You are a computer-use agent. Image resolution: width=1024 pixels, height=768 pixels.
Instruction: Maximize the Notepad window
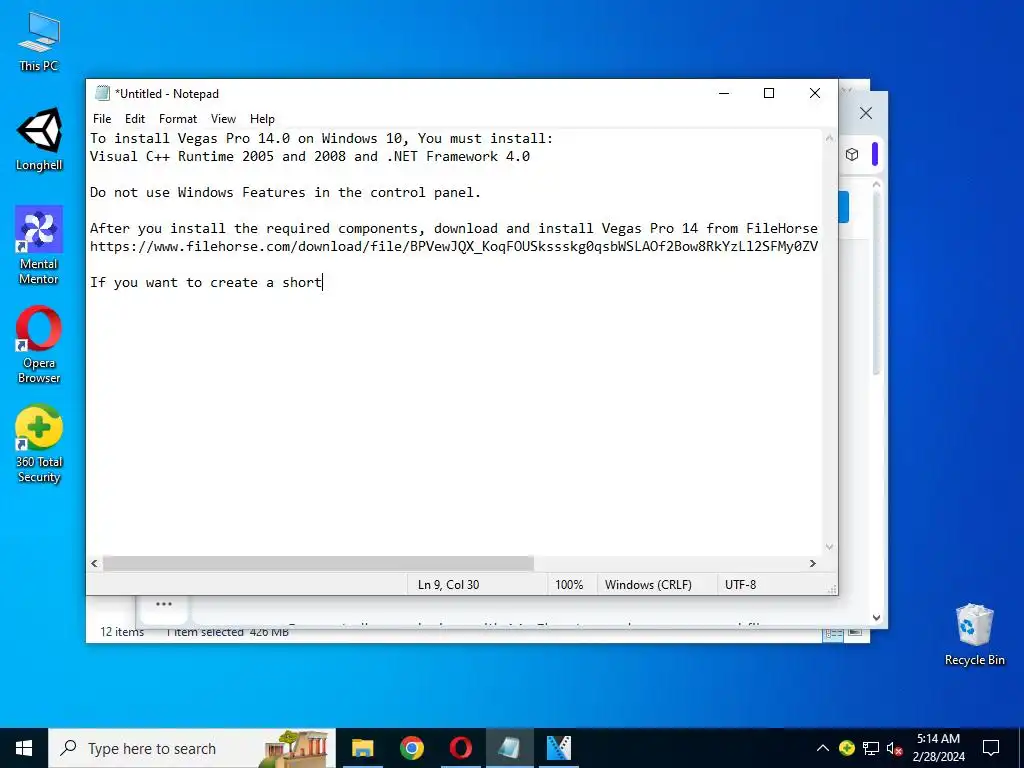(x=769, y=93)
